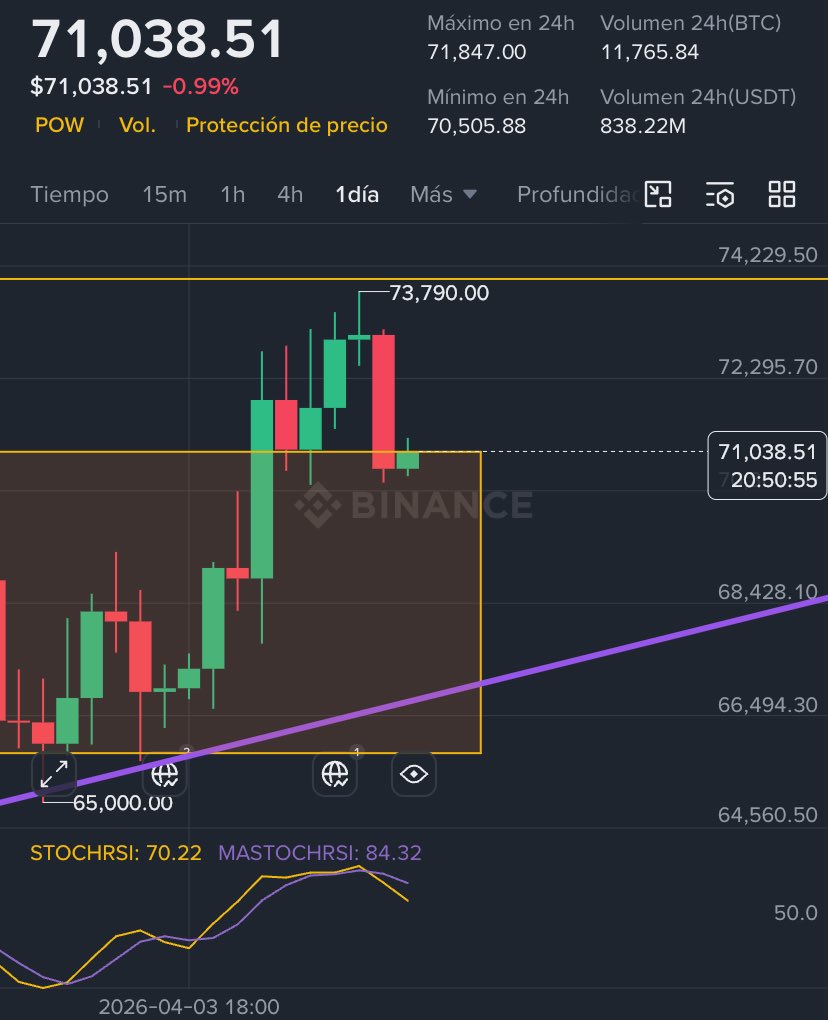Tap the 72,295.70 price axis label
The height and width of the screenshot is (1020, 828).
768,367
